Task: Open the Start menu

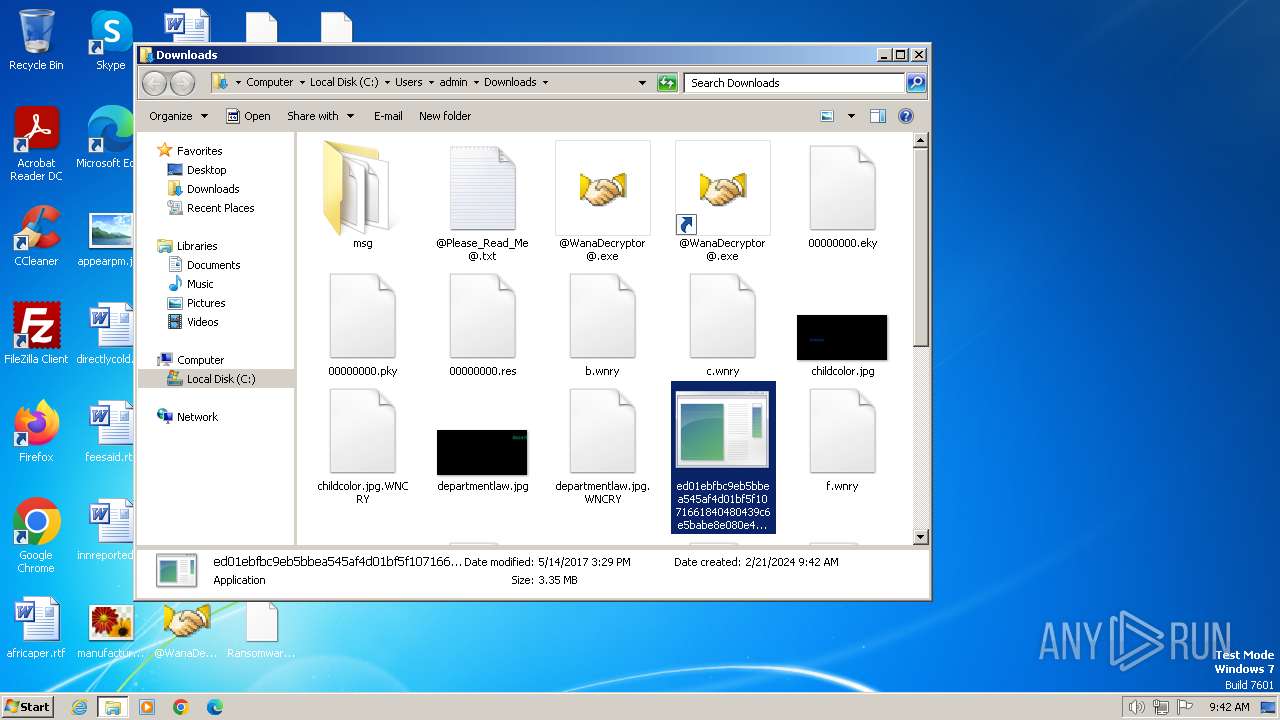Action: point(28,707)
